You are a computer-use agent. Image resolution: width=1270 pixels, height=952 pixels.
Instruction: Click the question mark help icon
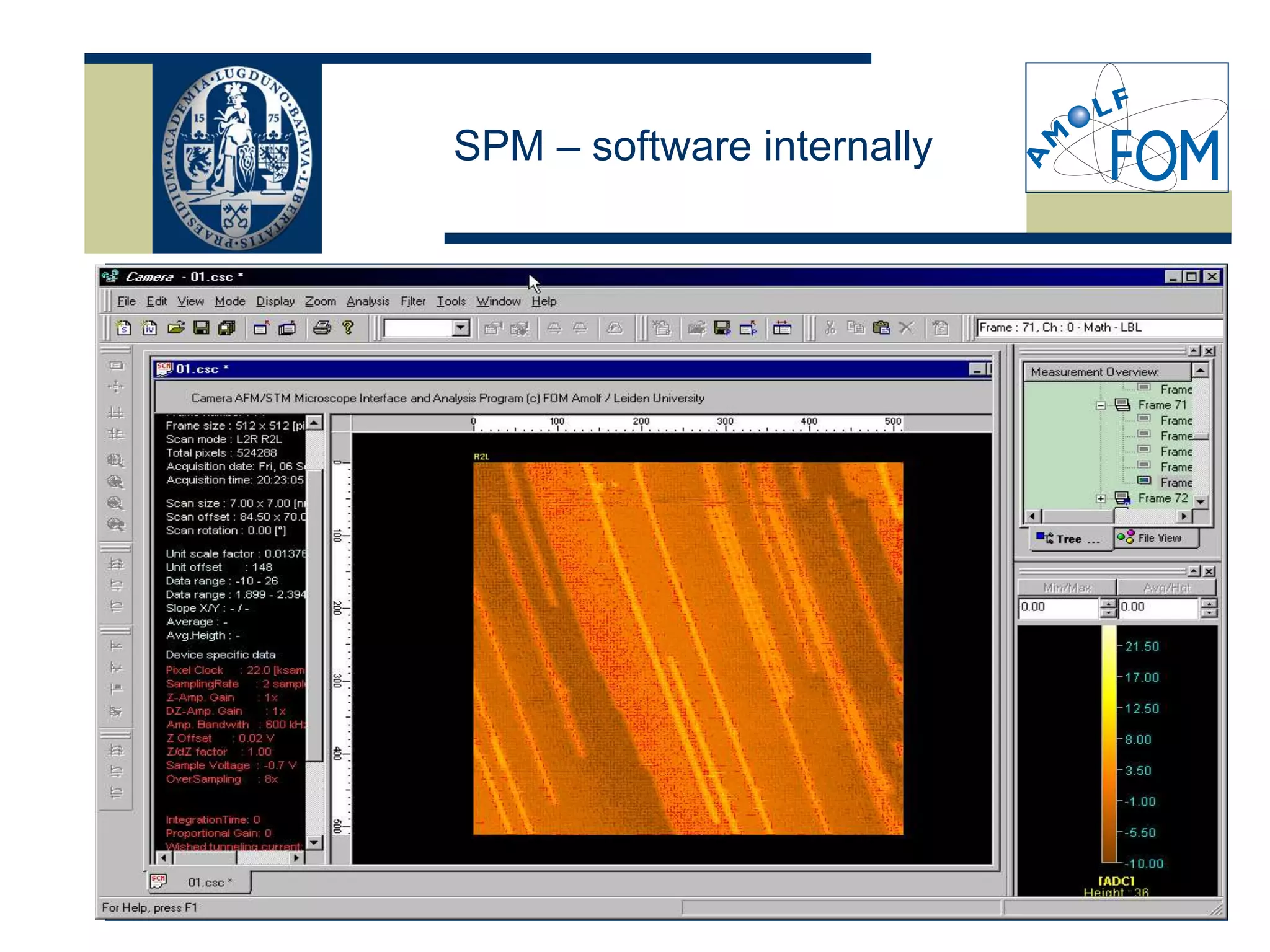(348, 328)
